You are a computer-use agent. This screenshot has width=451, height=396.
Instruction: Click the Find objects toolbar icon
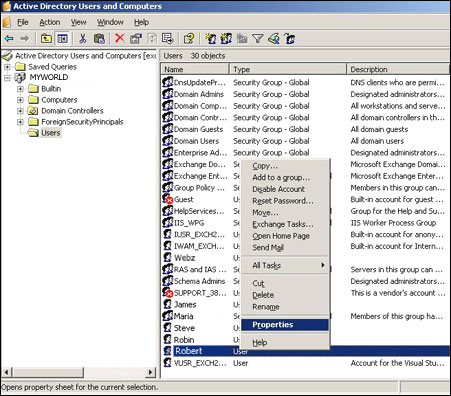[274, 39]
